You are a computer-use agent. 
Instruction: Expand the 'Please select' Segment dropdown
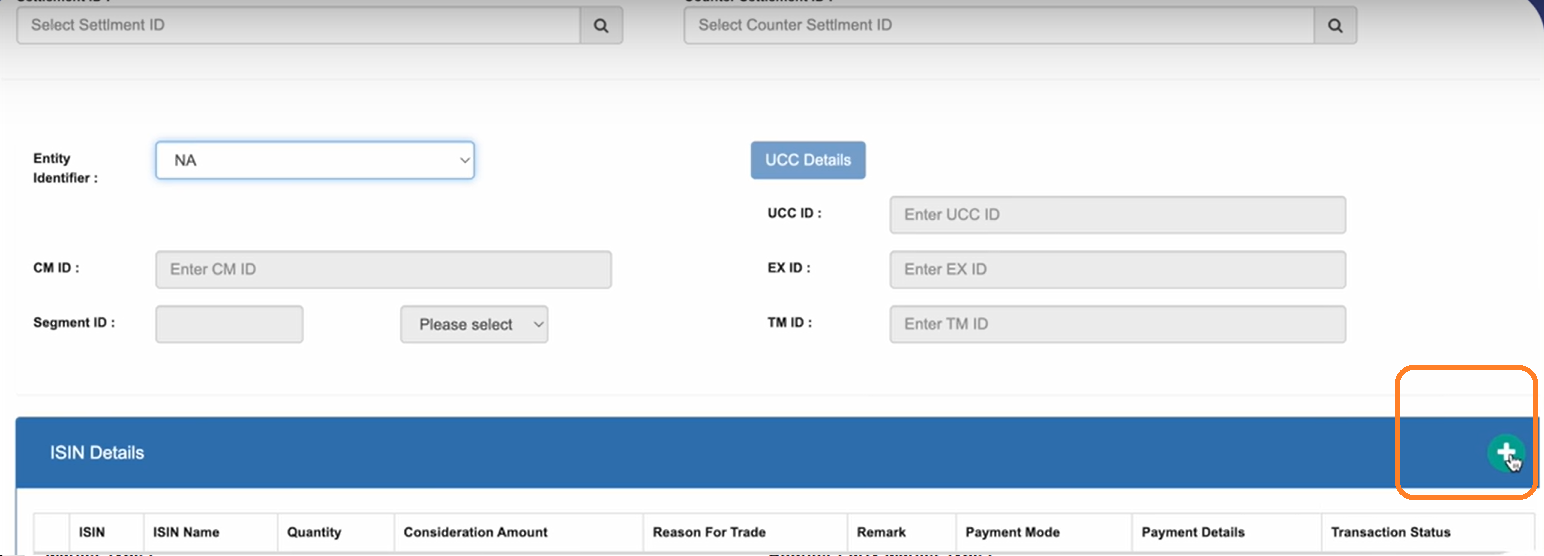coord(474,325)
